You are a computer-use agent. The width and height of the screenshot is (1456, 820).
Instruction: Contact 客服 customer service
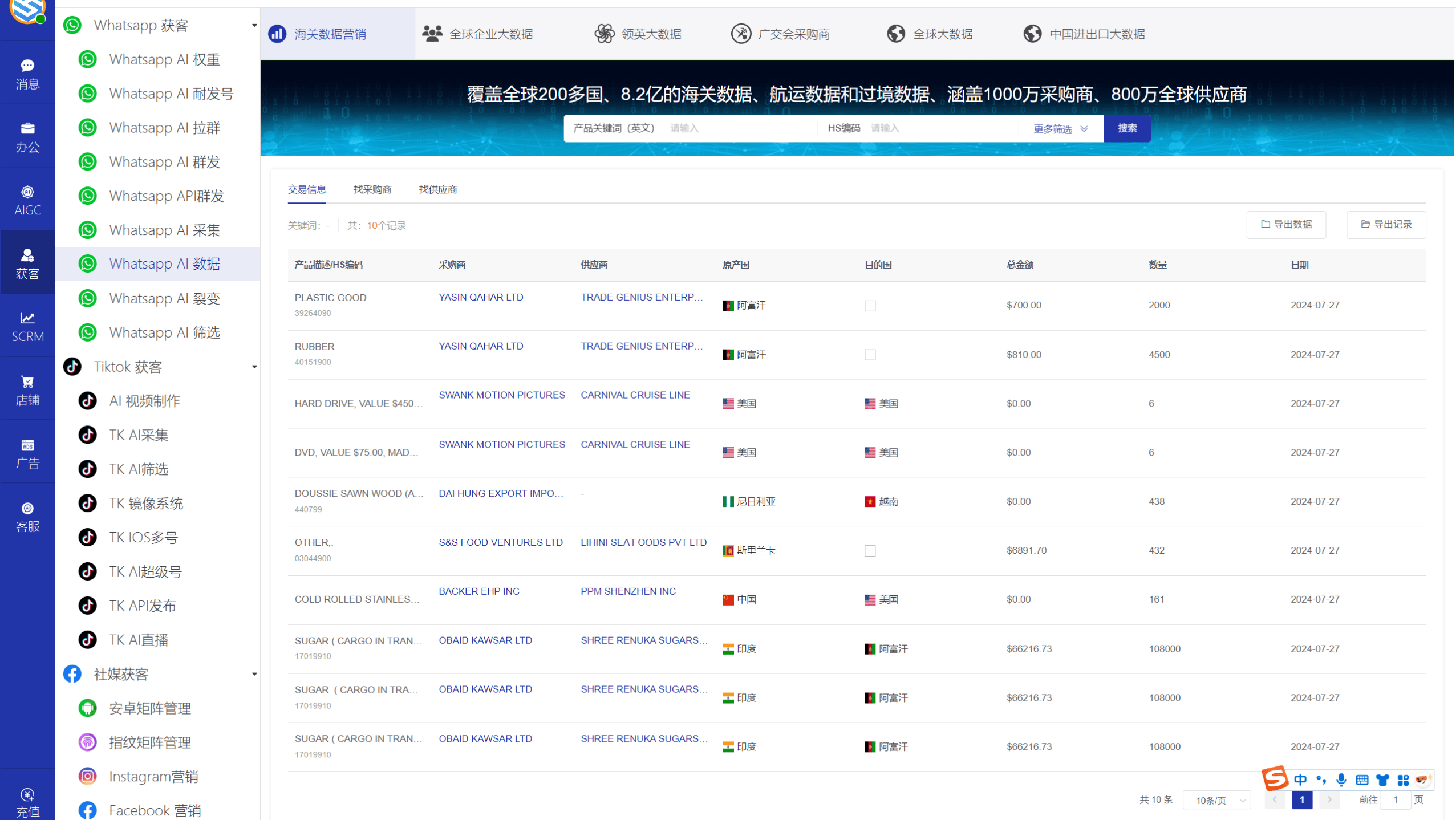[27, 515]
